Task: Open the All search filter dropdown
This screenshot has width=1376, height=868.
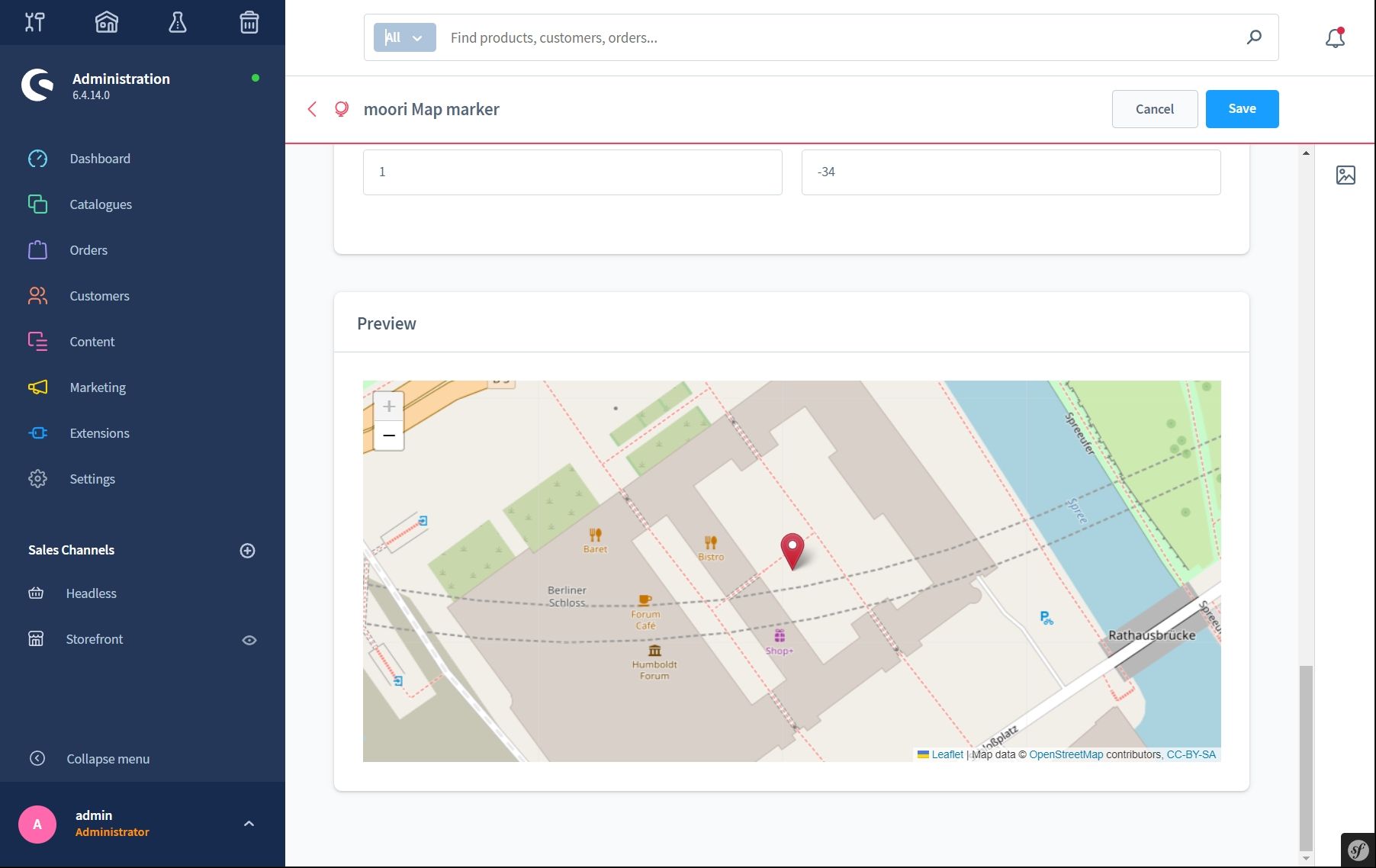Action: 404,37
